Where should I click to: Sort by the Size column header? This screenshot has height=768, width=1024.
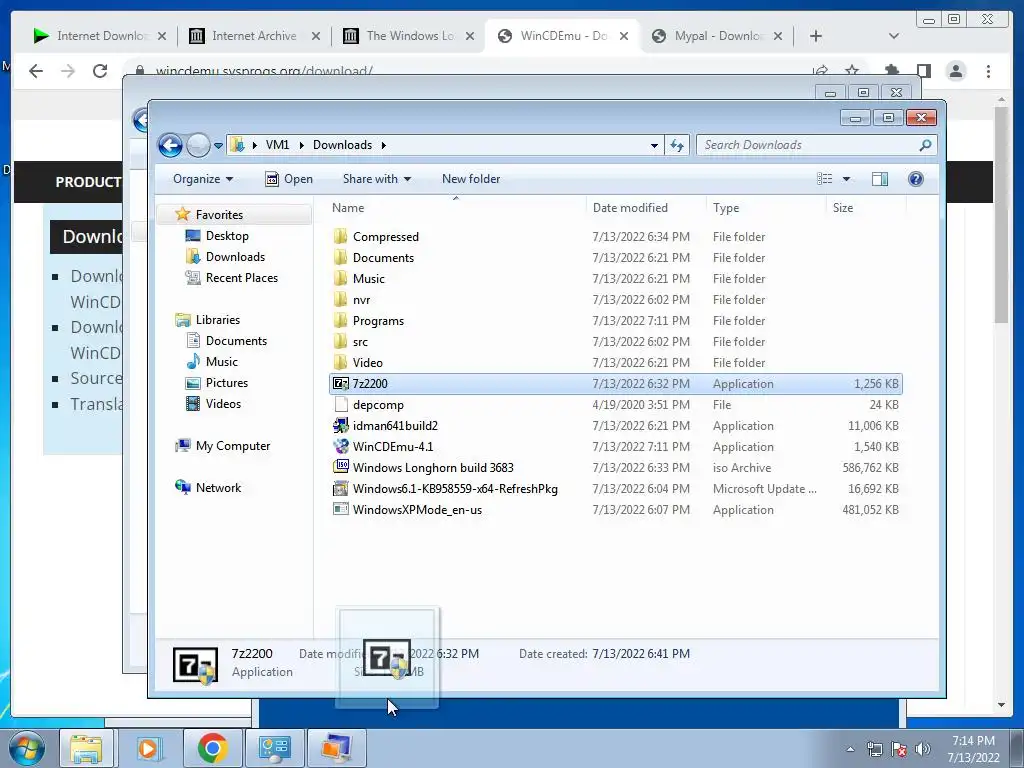(842, 208)
